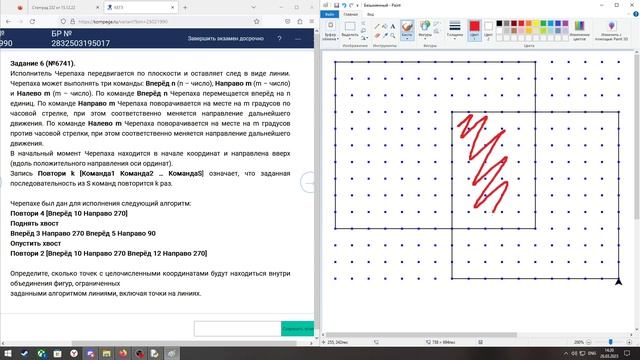Switch to the Home (Главная) ribbon tab
Image resolution: width=640 pixels, height=360 pixels.
tap(350, 14)
